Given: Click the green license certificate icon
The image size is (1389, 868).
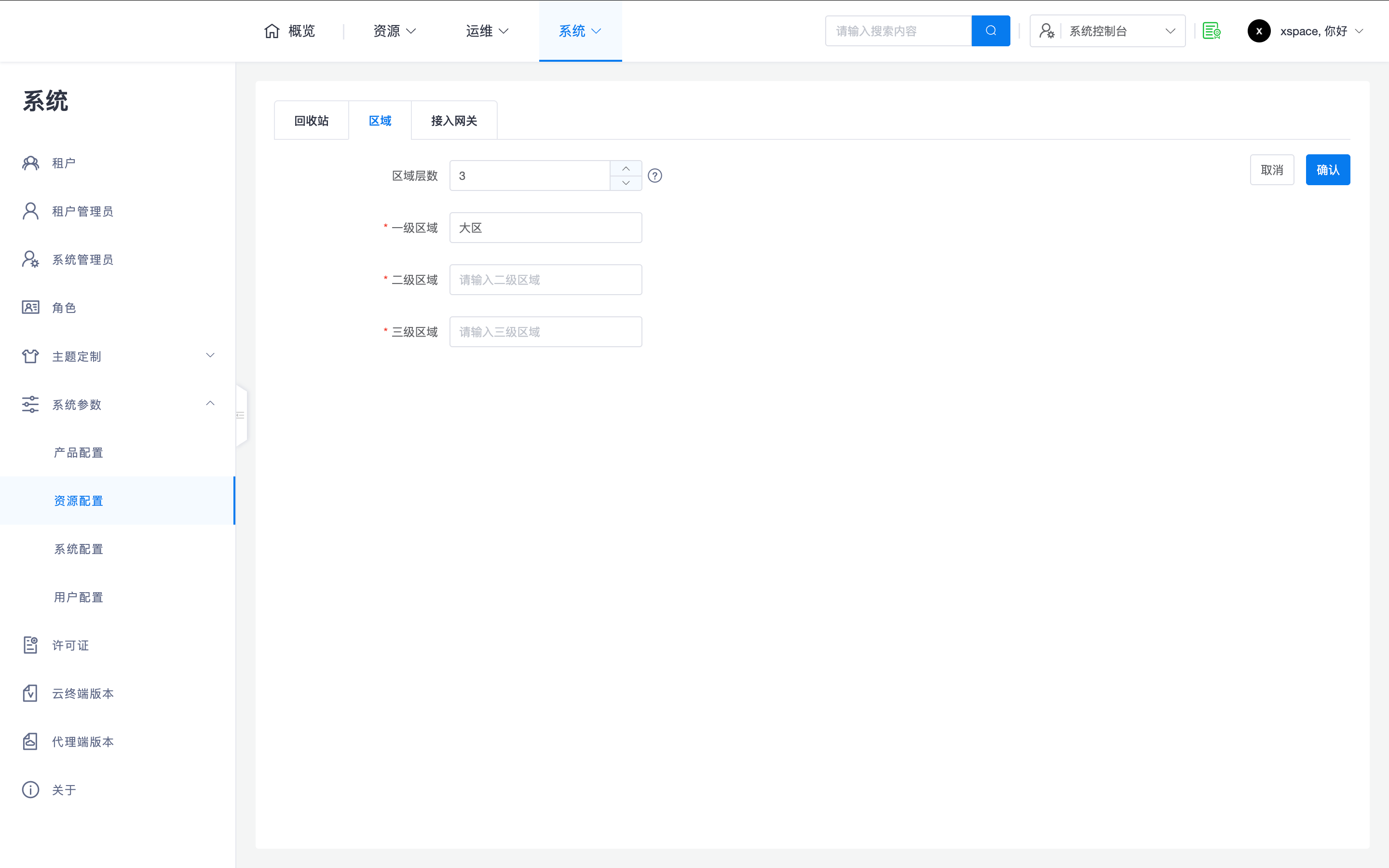Looking at the screenshot, I should (1211, 31).
